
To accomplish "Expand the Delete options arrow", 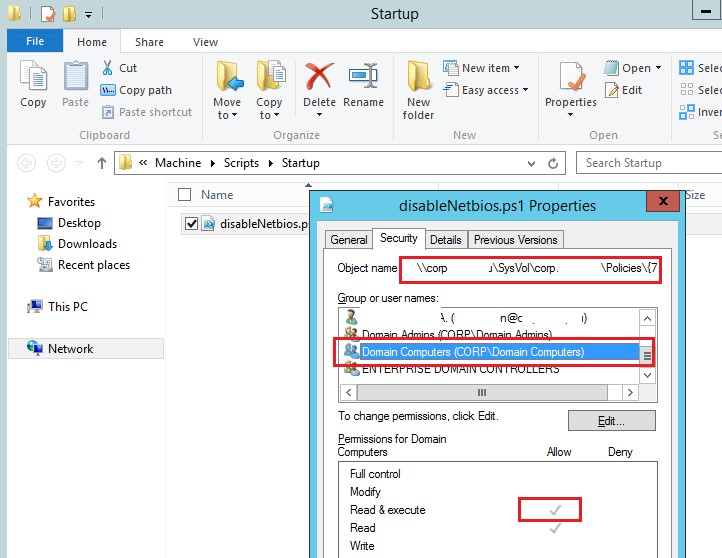I will (319, 115).
